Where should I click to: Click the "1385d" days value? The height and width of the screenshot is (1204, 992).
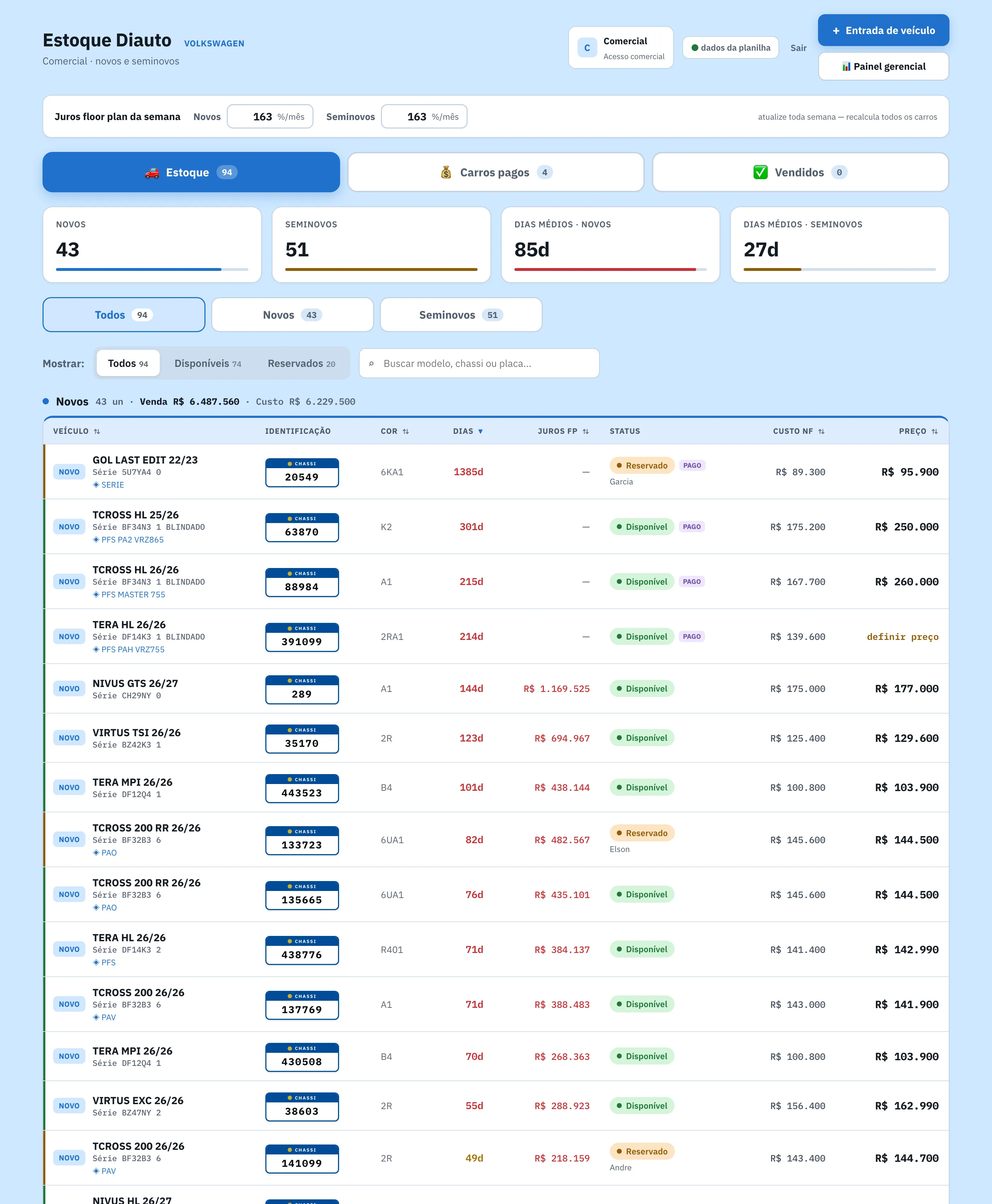[469, 472]
